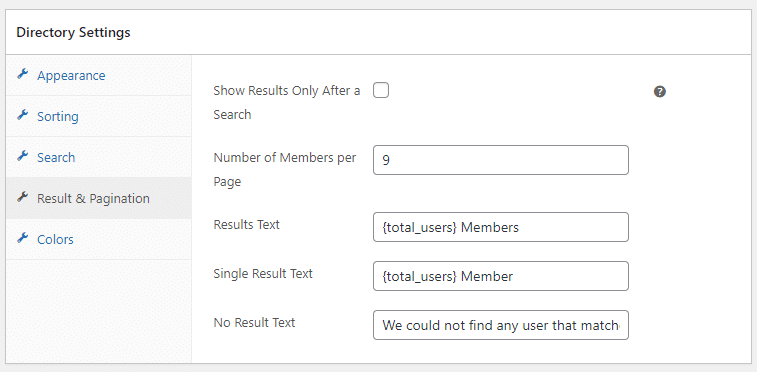
Task: Click the 'Show Results Only After a Search' label
Action: (286, 102)
